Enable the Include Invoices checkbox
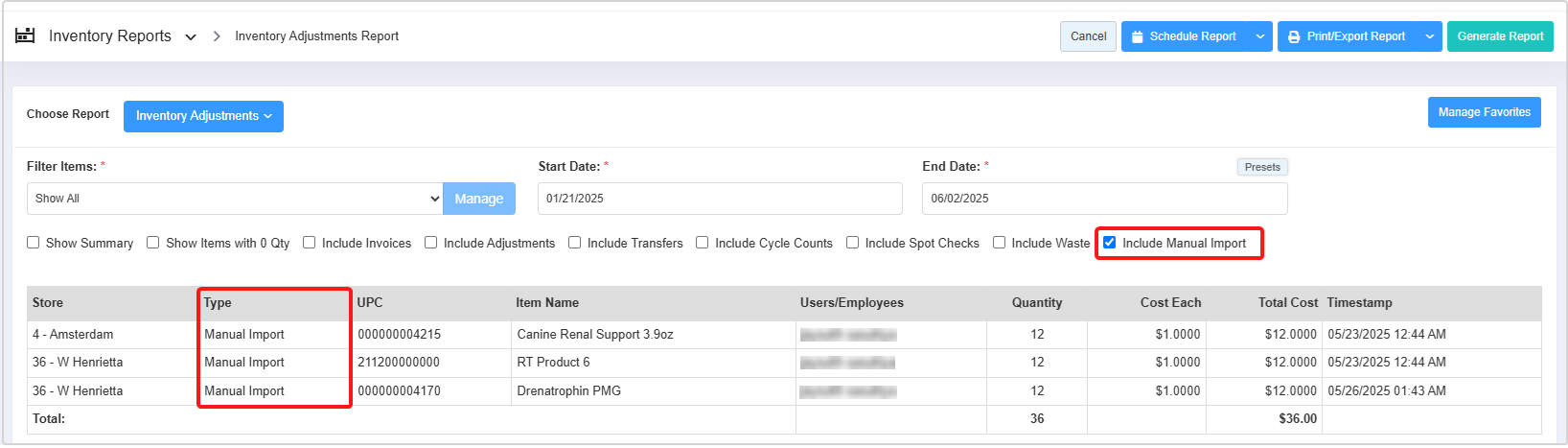This screenshot has width=1568, height=448. [x=310, y=243]
